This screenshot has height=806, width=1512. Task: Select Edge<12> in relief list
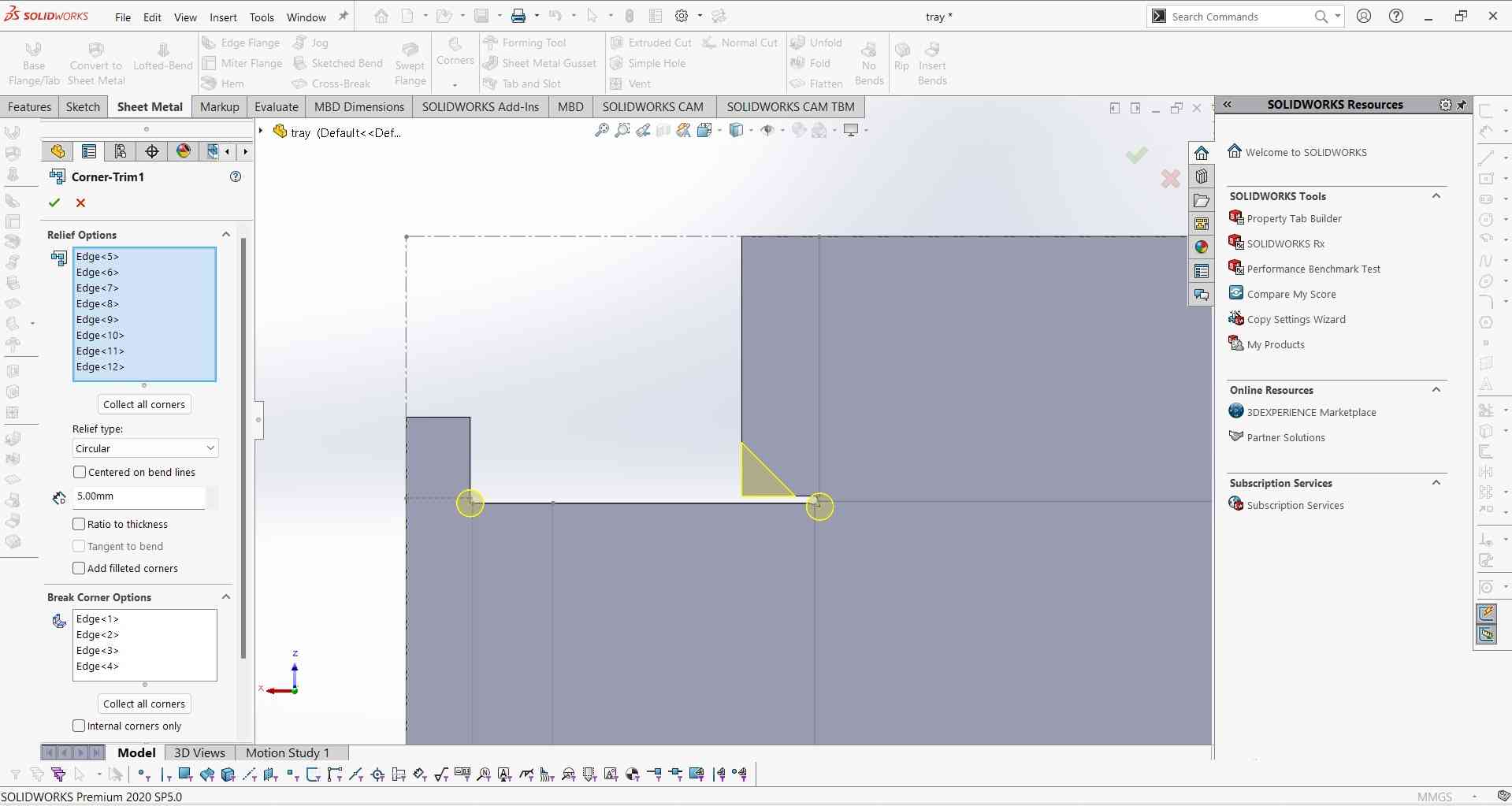tap(144, 367)
